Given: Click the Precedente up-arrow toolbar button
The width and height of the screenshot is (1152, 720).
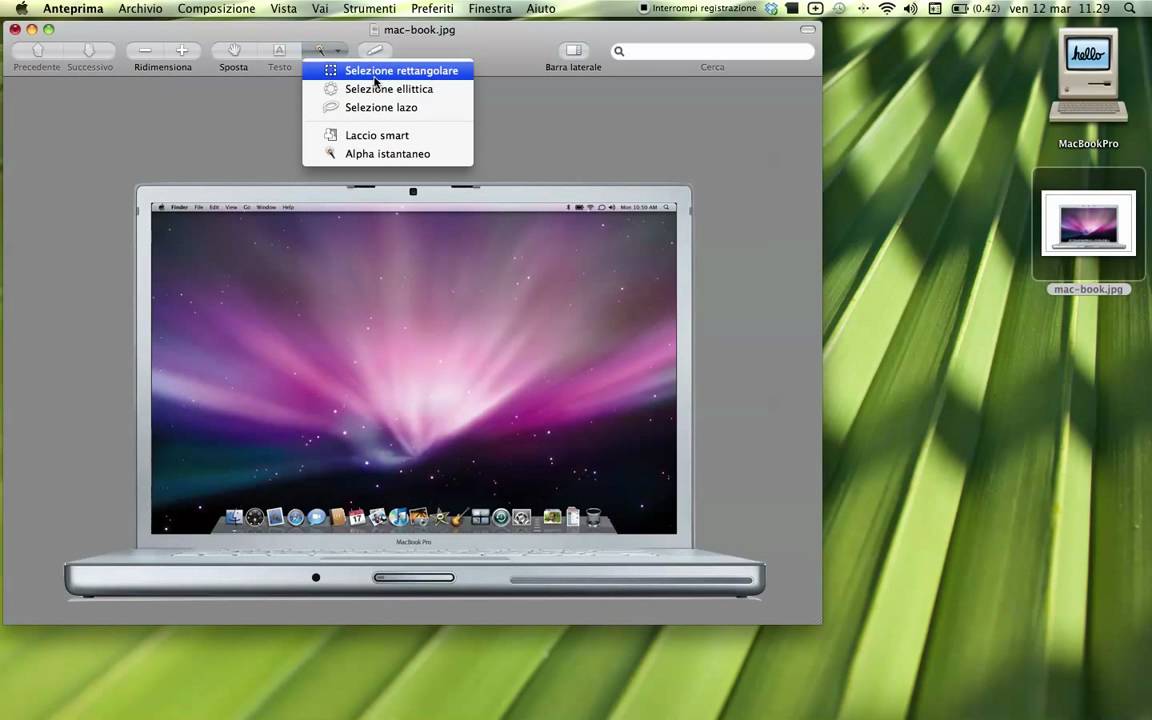Looking at the screenshot, I should click(x=37, y=50).
